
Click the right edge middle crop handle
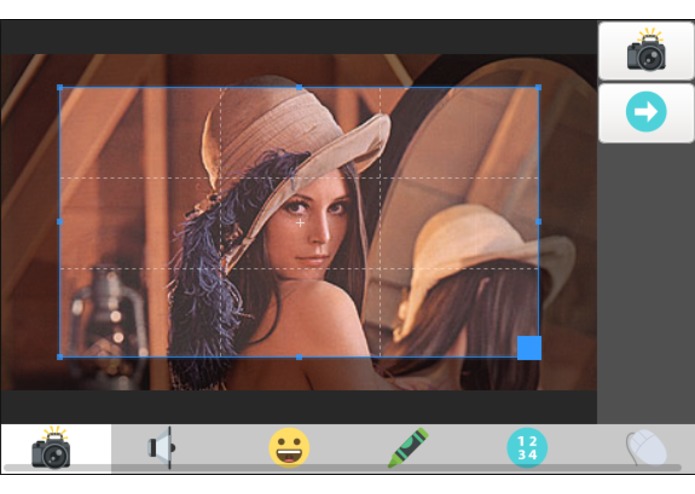pos(539,222)
